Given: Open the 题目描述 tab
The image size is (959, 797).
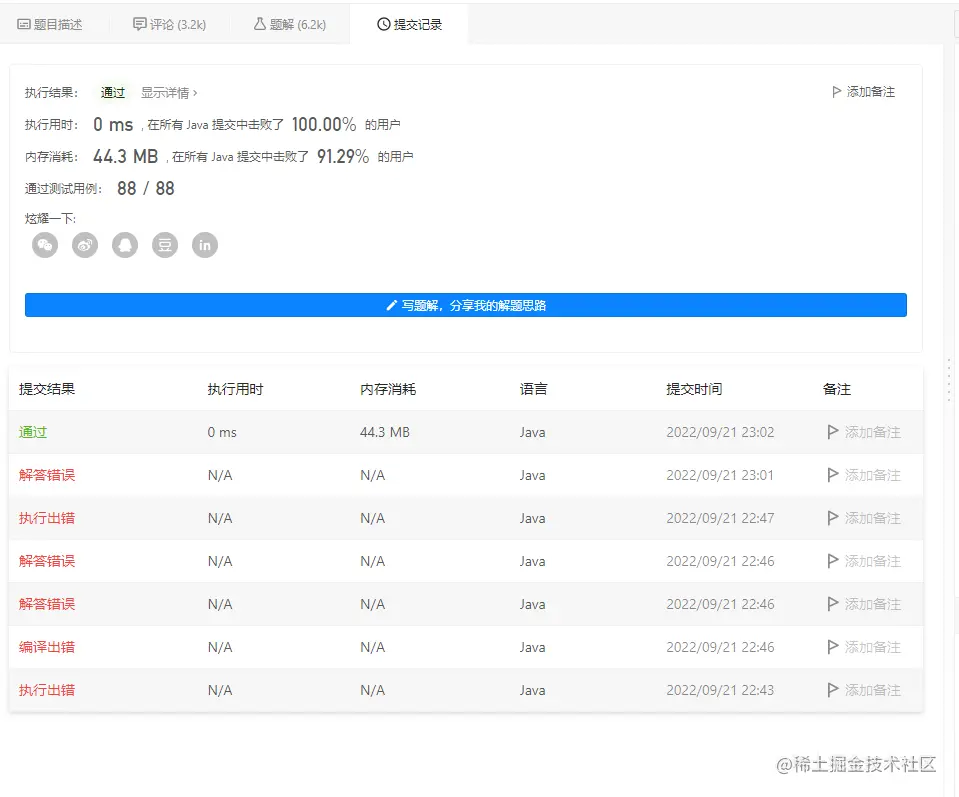Looking at the screenshot, I should [x=50, y=24].
